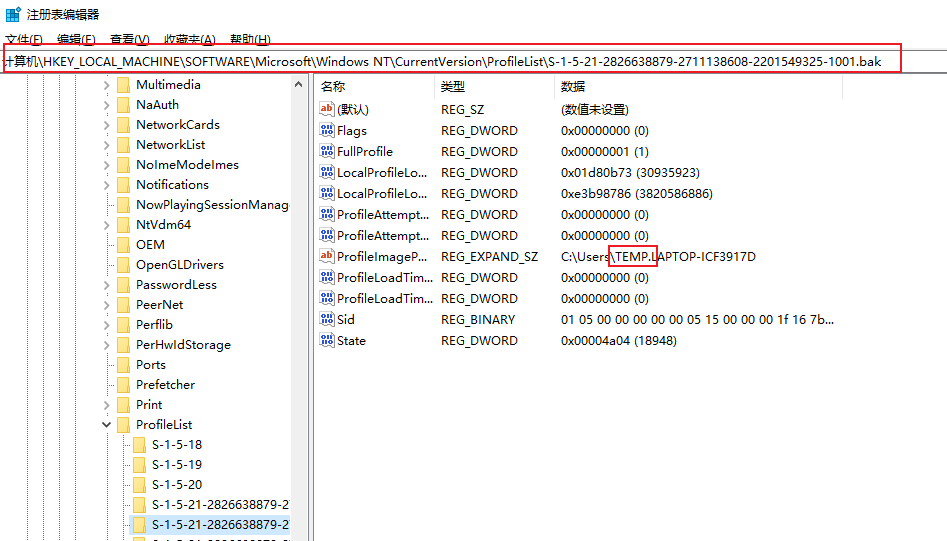Image resolution: width=947 pixels, height=541 pixels.
Task: Click the NetworkCards folder icon
Action: 123,124
